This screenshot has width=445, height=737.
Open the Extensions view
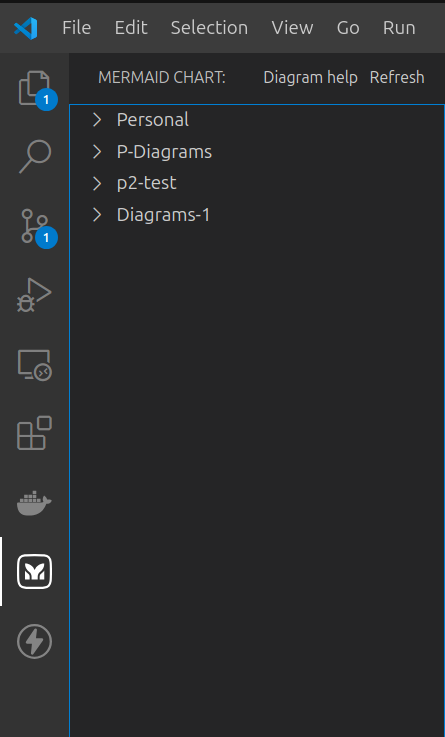[34, 433]
